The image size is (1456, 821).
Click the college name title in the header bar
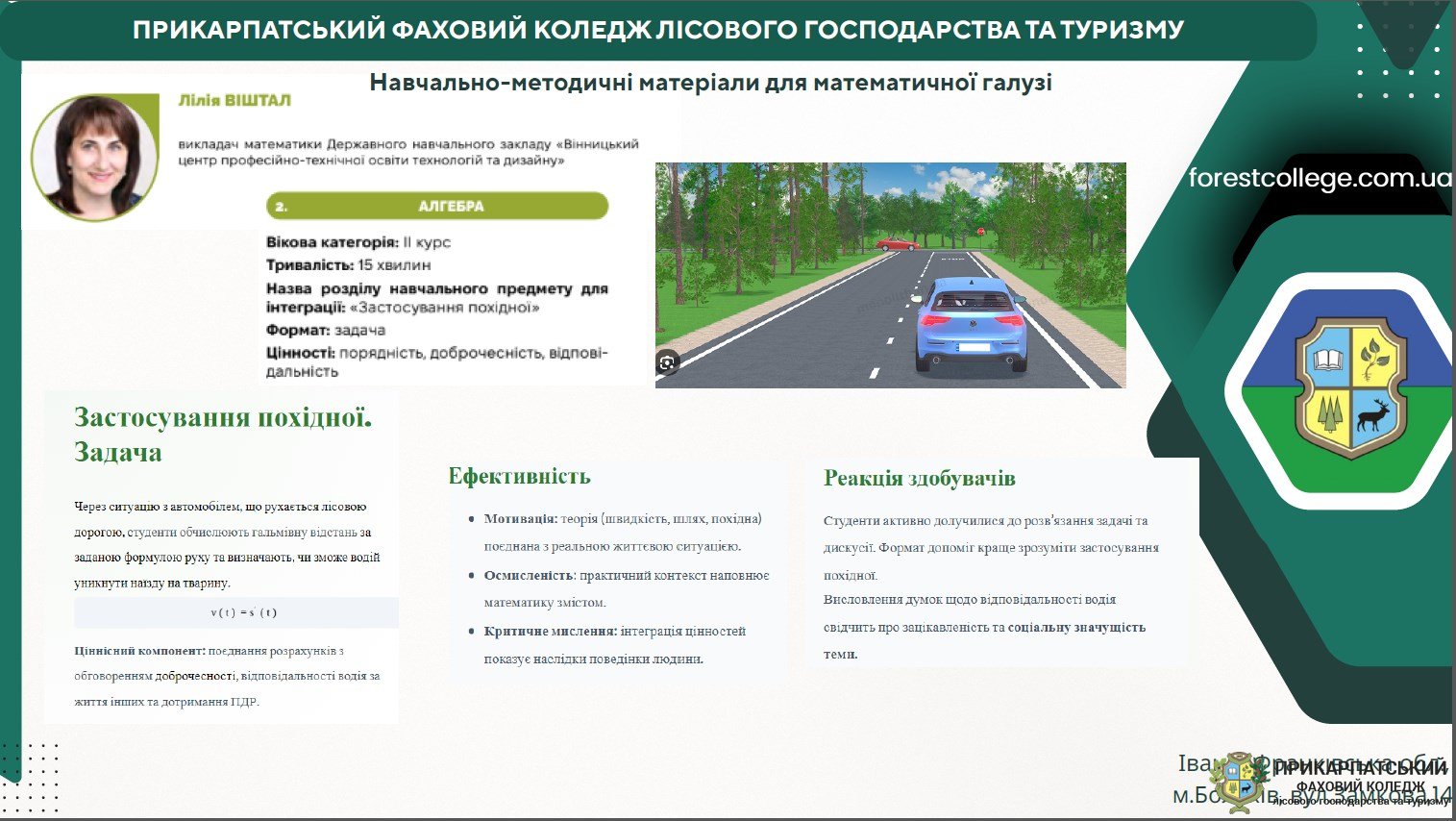657,30
